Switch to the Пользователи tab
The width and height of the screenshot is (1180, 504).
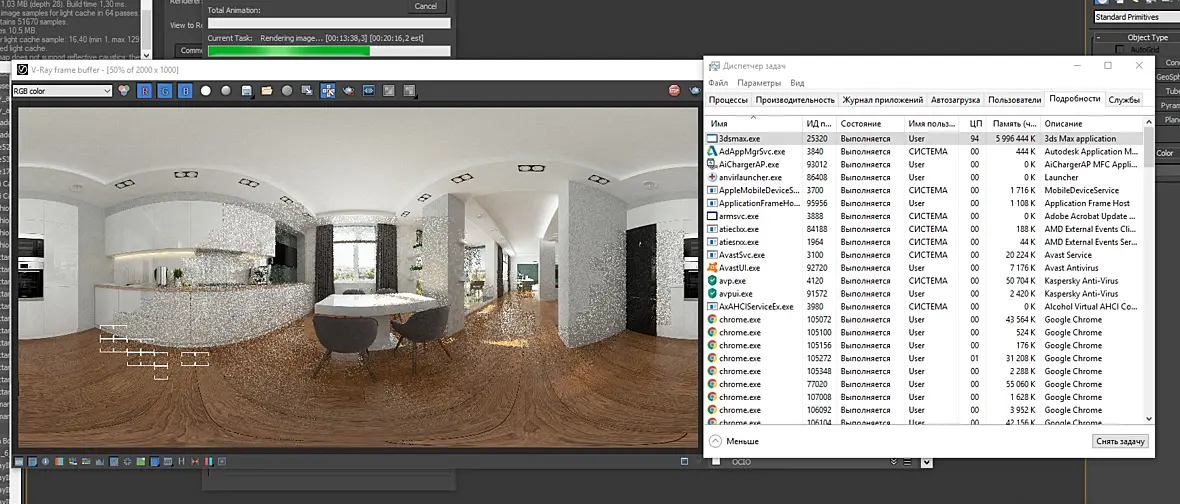[x=1014, y=99]
